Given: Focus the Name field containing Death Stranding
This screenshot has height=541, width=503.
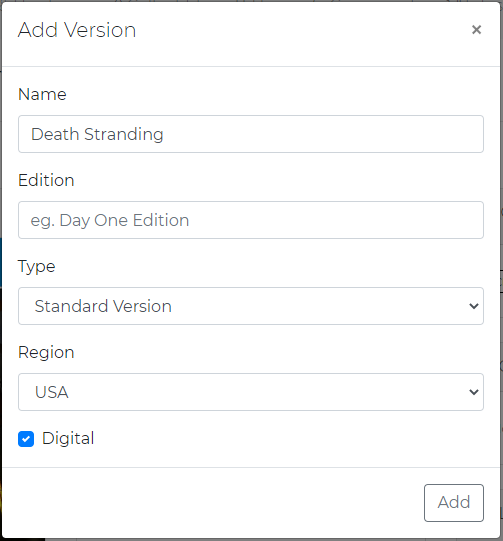Looking at the screenshot, I should coord(251,134).
